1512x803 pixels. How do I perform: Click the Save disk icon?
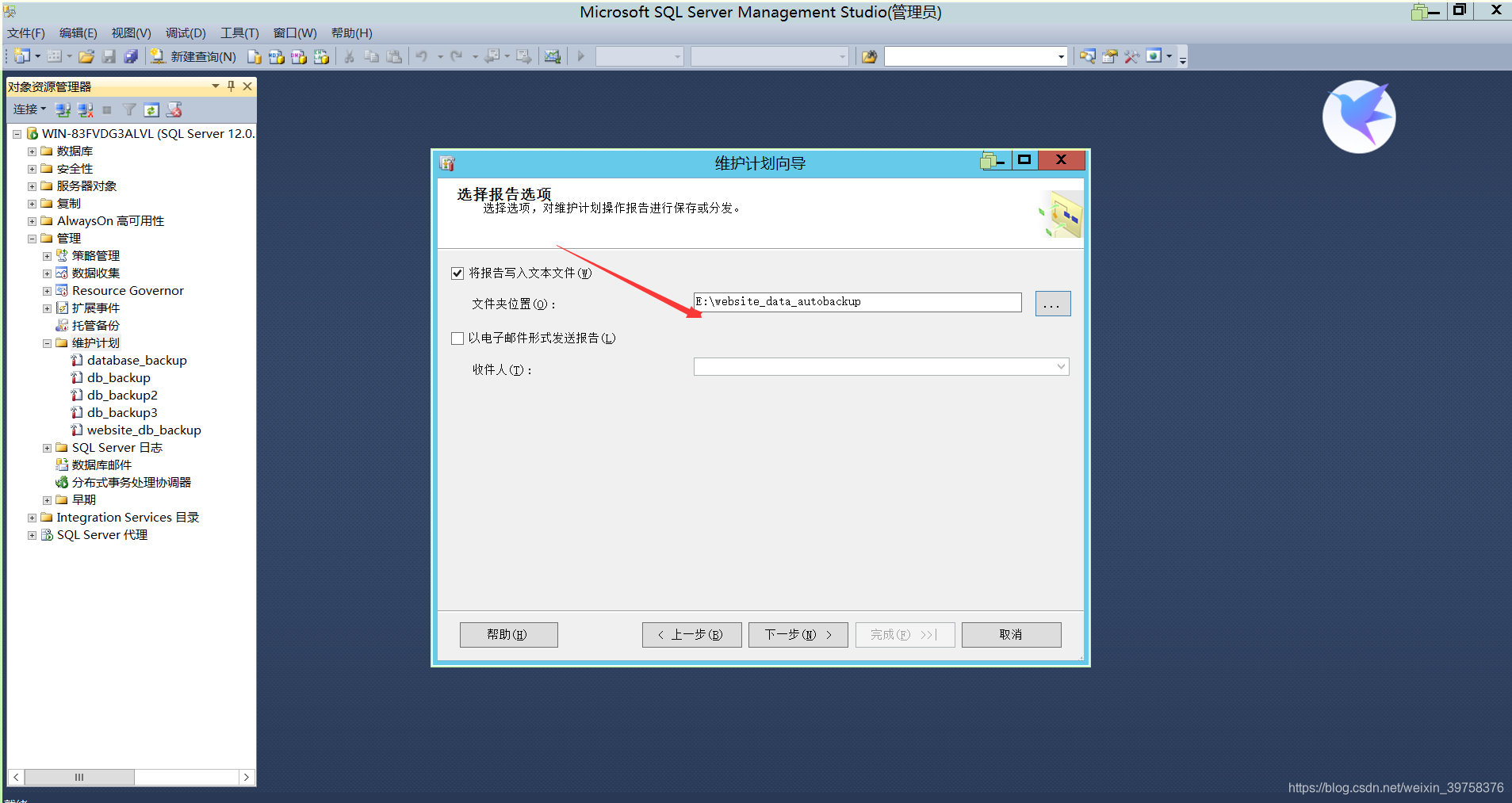pyautogui.click(x=109, y=56)
